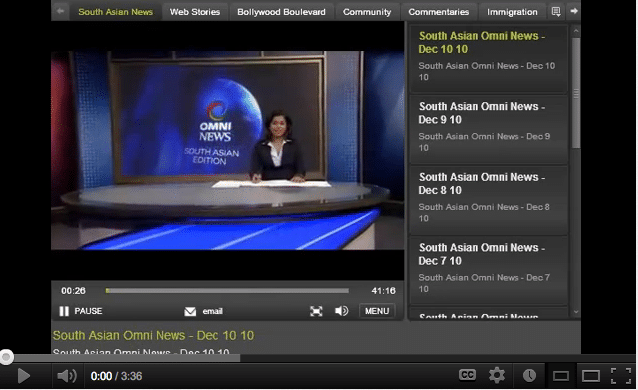
Task: Click the playlist scrollbar thumb
Action: tap(576, 93)
